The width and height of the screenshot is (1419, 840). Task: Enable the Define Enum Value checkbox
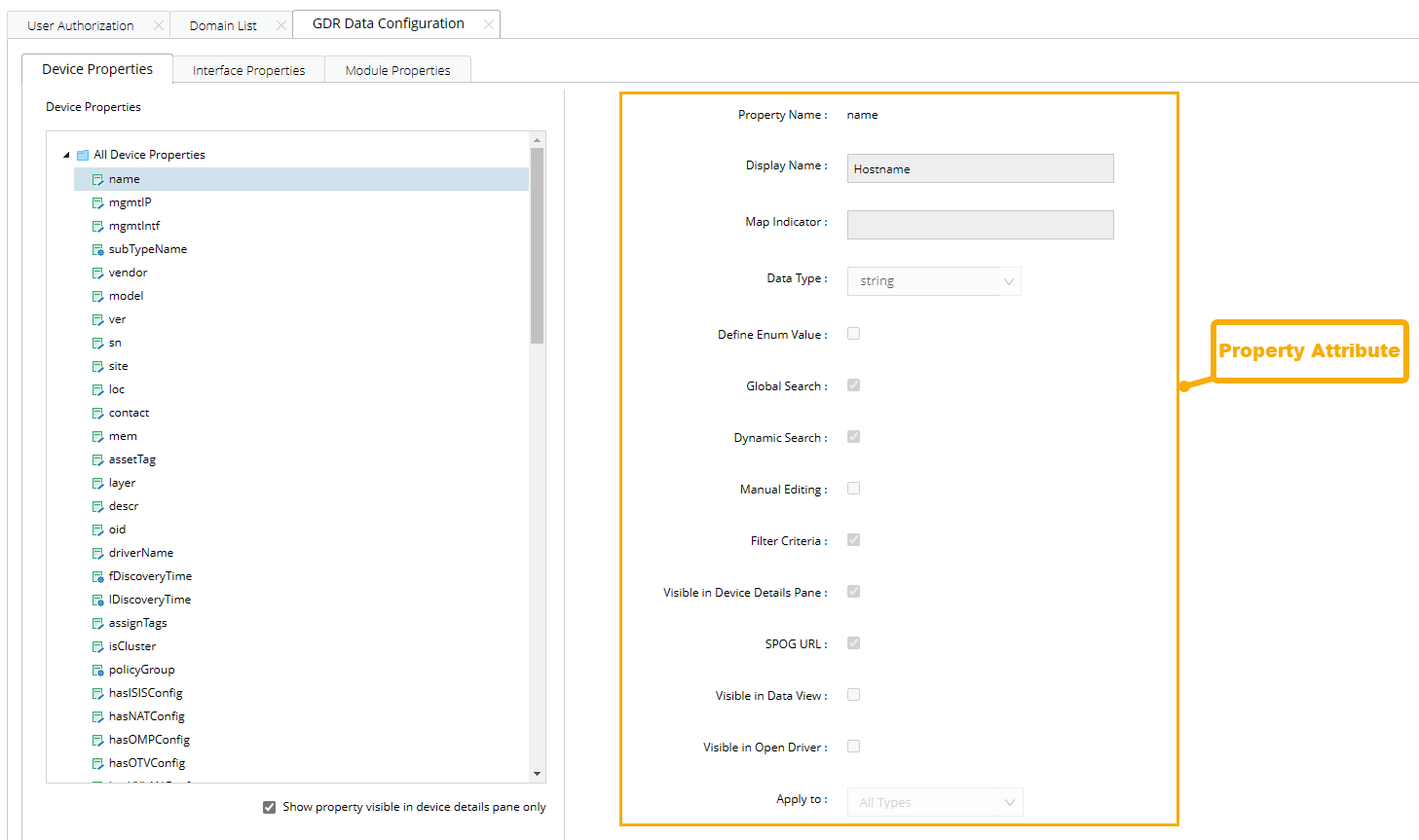tap(853, 333)
